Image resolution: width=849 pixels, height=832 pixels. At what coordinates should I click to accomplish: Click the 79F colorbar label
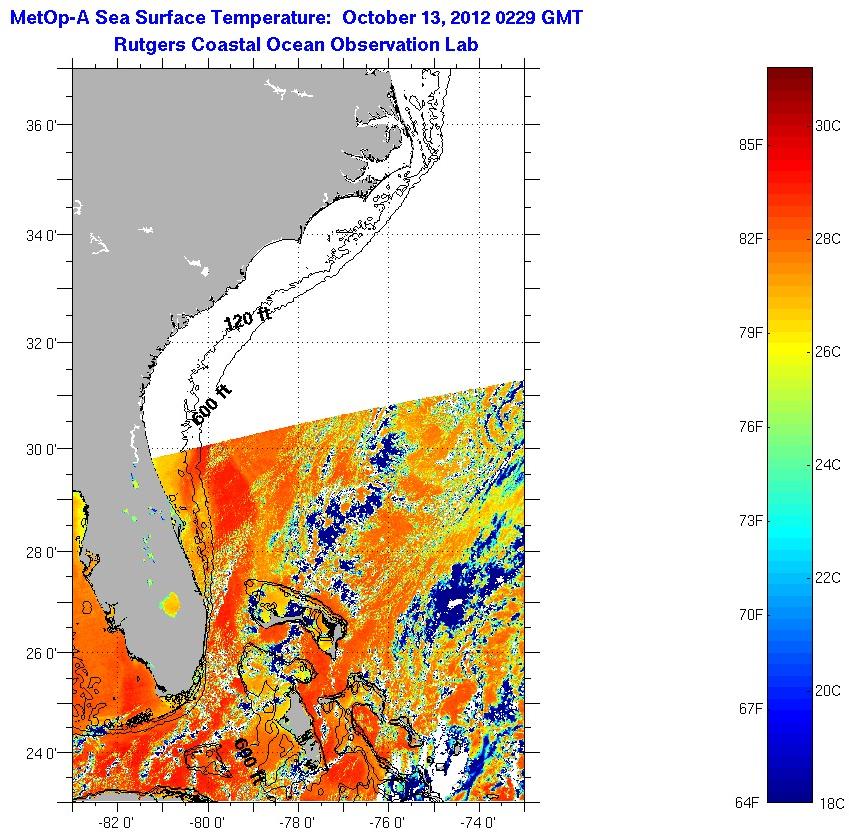coord(751,332)
